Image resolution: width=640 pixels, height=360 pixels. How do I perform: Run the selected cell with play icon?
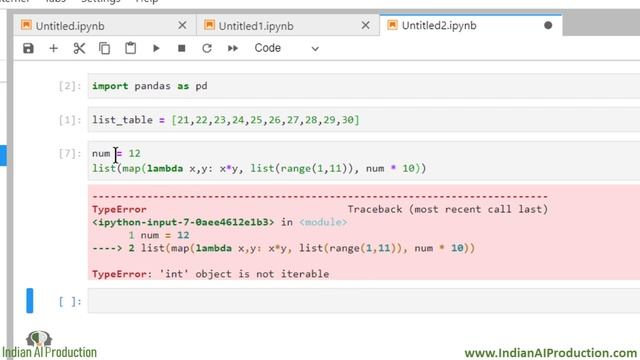[x=156, y=48]
